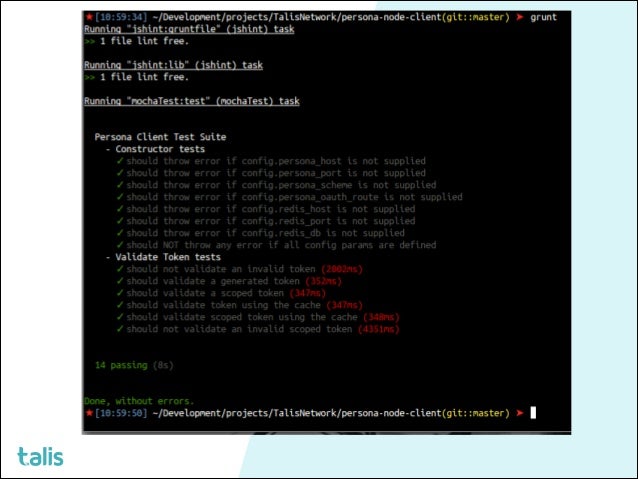The width and height of the screenshot is (638, 479).
Task: Click the 'grunt' command text
Action: tap(543, 17)
